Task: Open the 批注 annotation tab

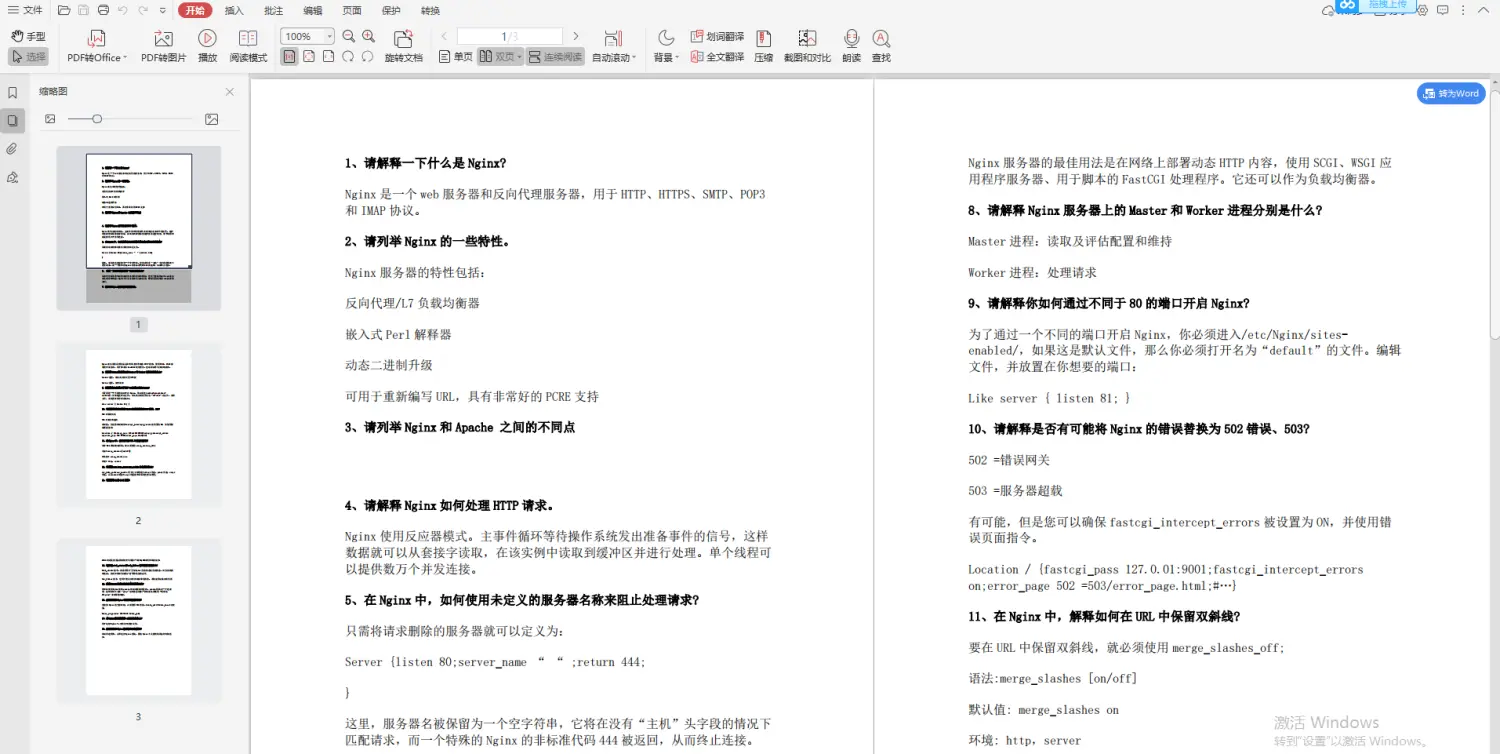Action: tap(272, 10)
